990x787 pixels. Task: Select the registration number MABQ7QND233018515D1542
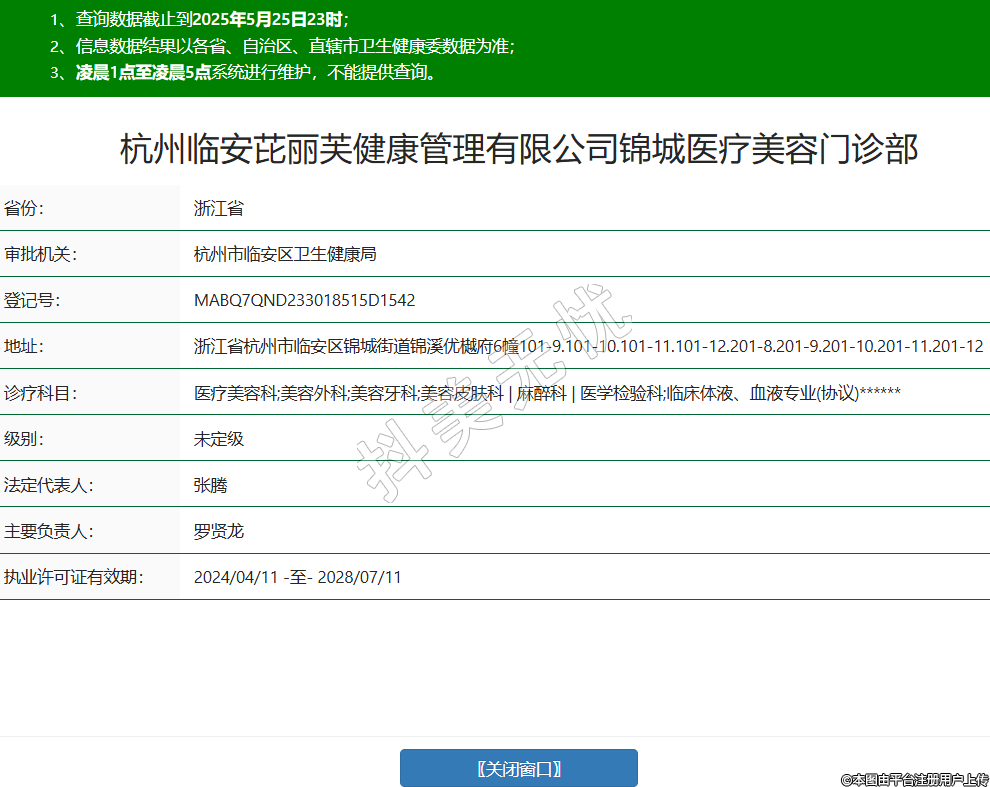304,300
